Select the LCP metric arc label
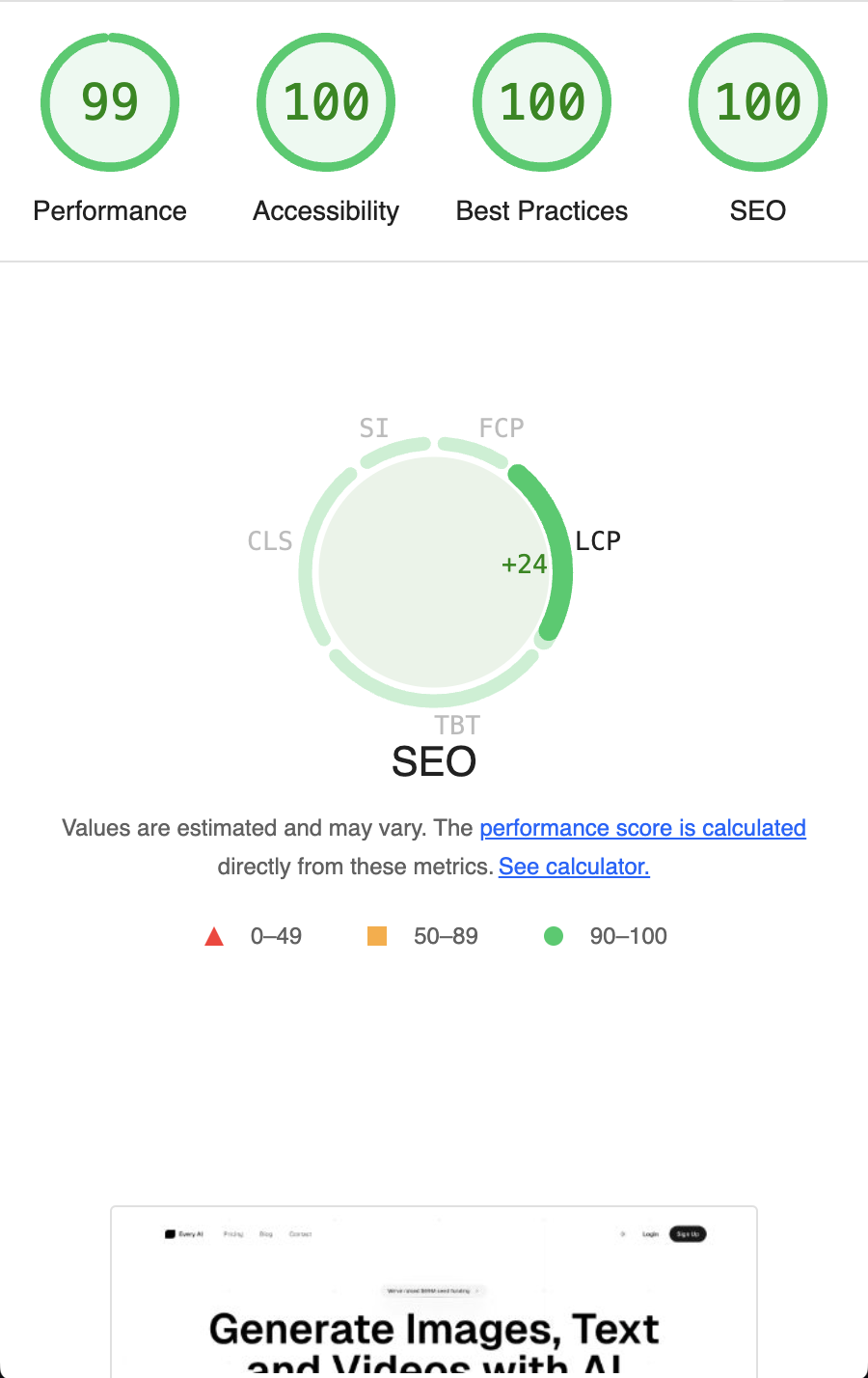The width and height of the screenshot is (868, 1378). click(598, 541)
